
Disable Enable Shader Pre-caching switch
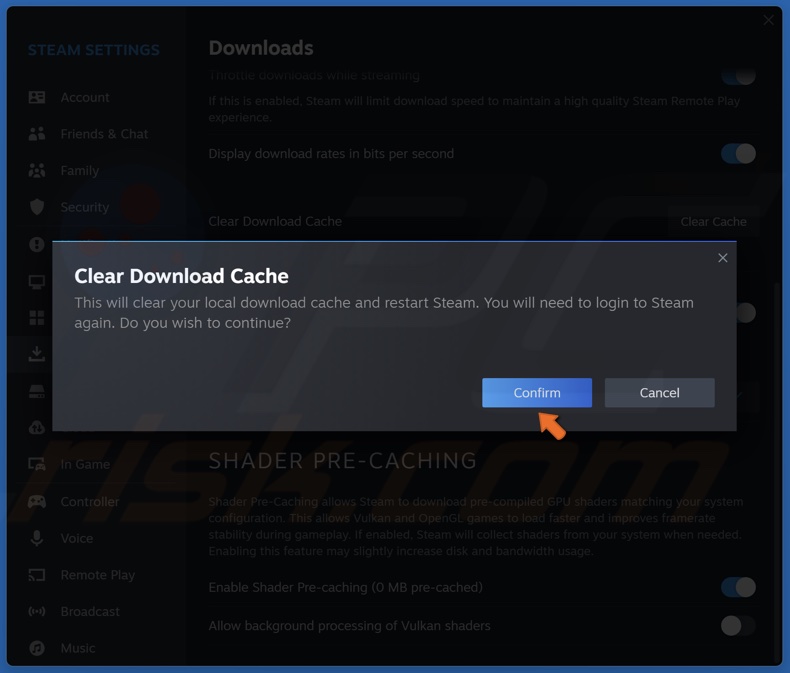coord(738,587)
